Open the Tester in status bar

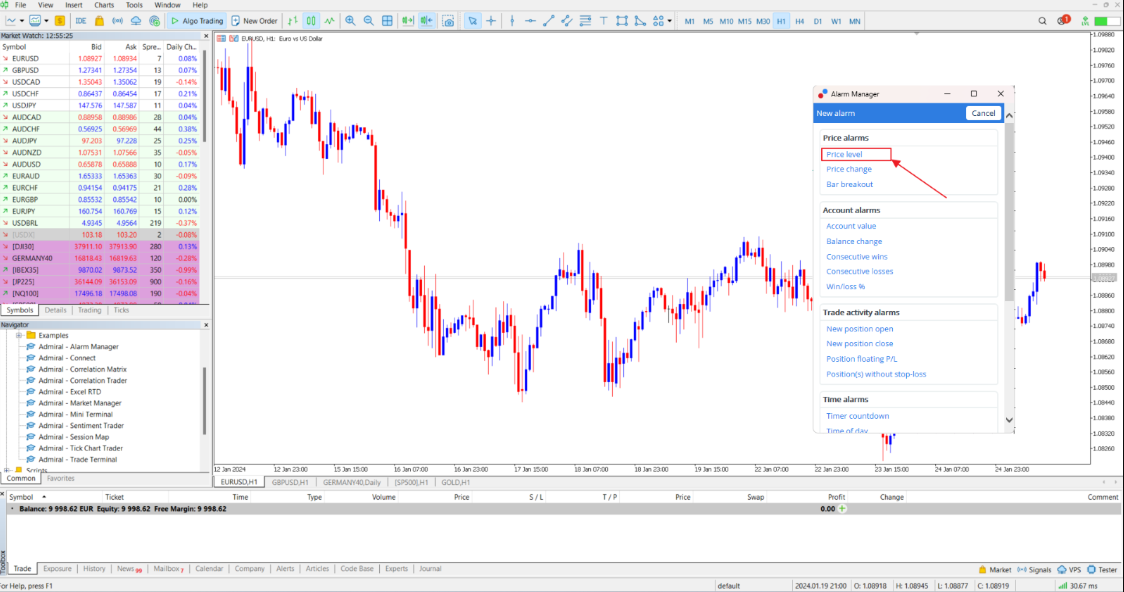pyautogui.click(x=1102, y=570)
